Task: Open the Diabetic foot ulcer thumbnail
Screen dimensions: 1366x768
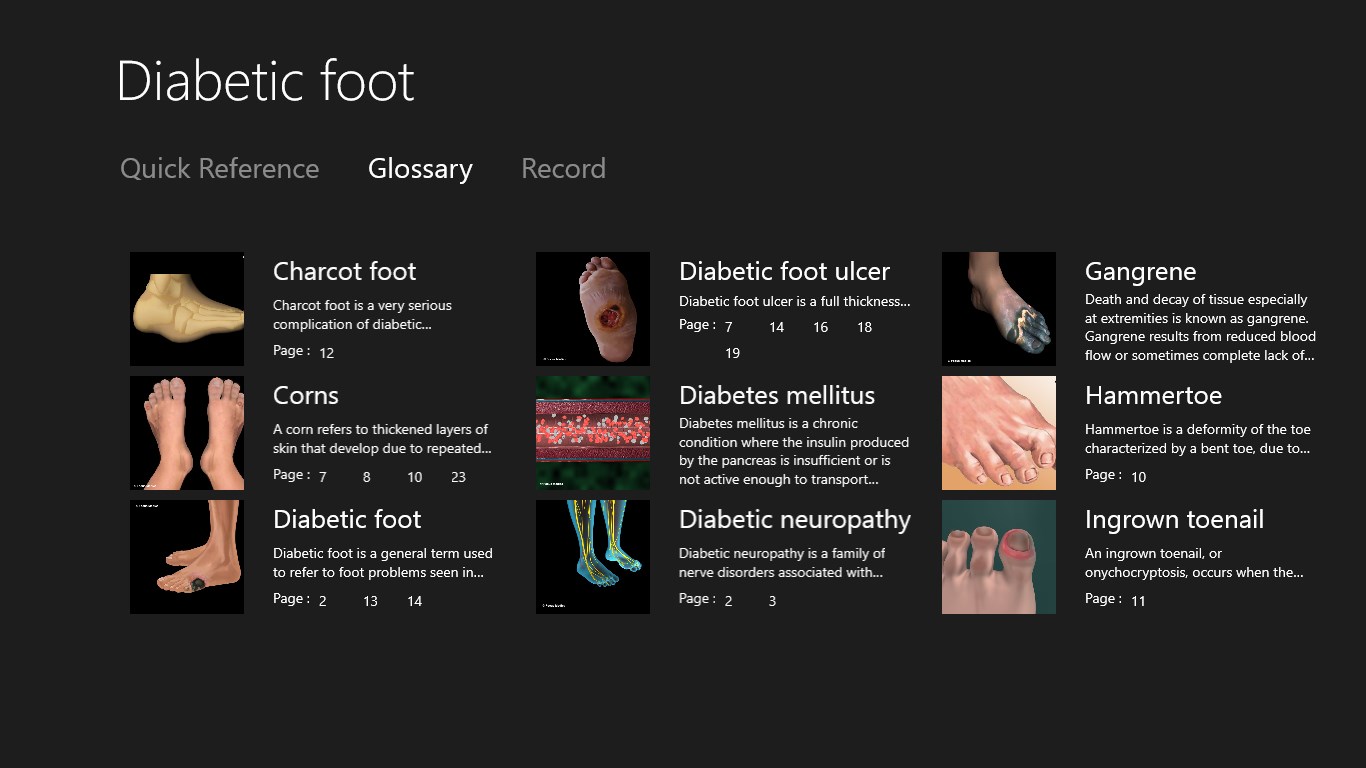Action: click(593, 309)
